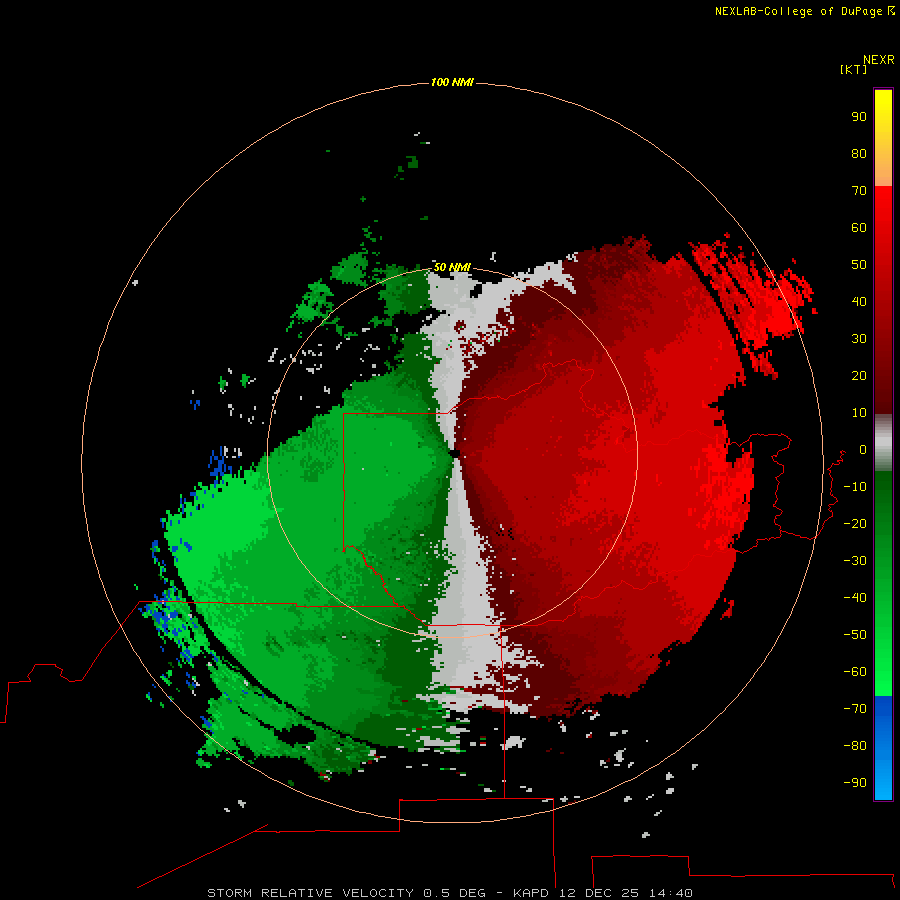Click the 100 NMI range ring label
The height and width of the screenshot is (900, 900).
452,83
